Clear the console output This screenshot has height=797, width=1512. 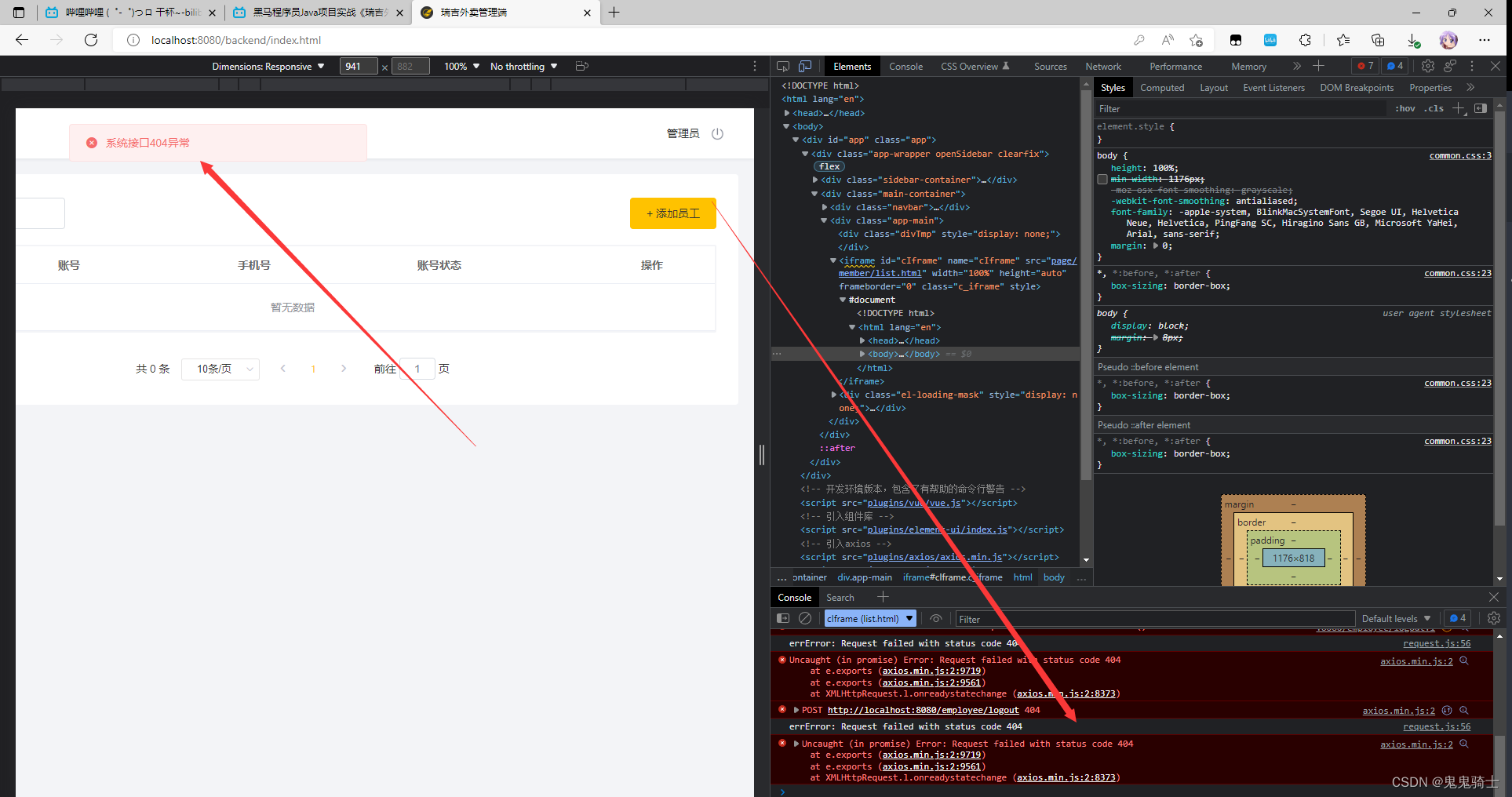pos(805,618)
